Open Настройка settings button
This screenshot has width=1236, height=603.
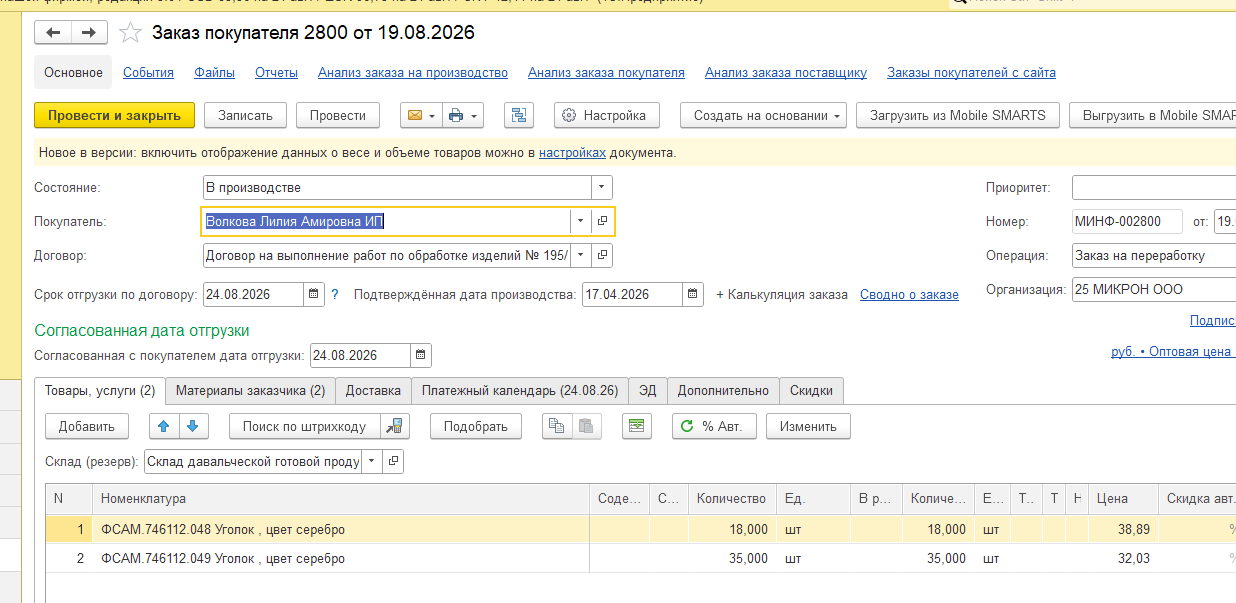[x=606, y=115]
